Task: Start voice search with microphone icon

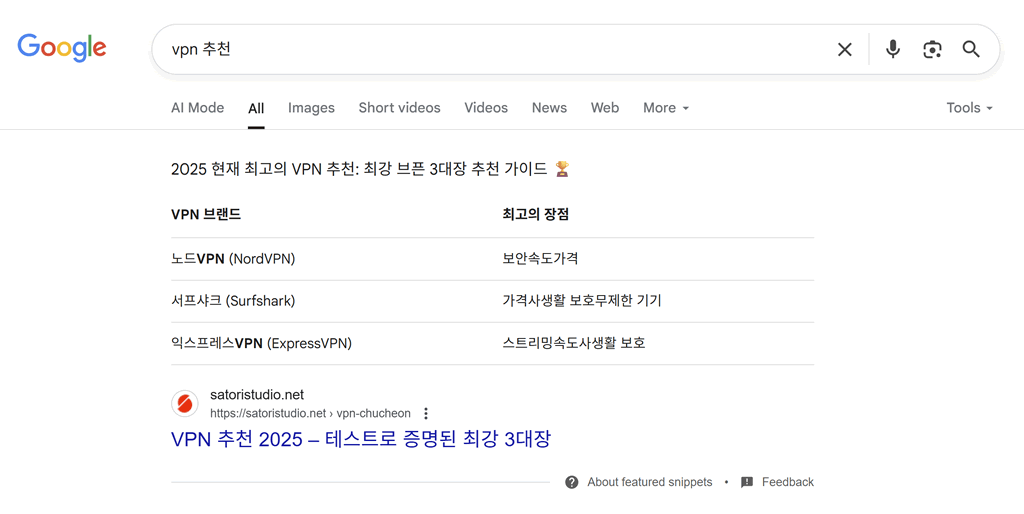Action: [893, 49]
